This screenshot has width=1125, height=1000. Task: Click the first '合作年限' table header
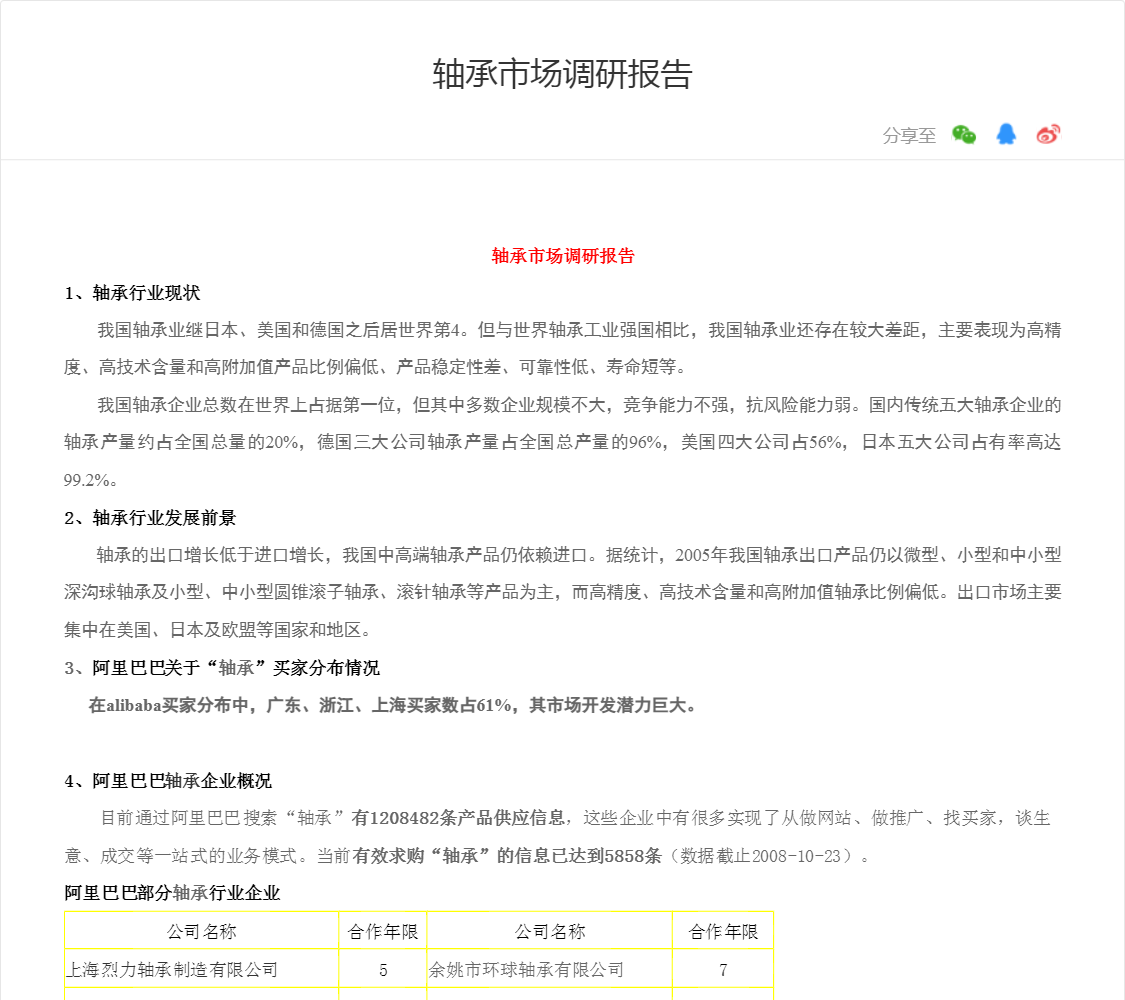pyautogui.click(x=382, y=931)
